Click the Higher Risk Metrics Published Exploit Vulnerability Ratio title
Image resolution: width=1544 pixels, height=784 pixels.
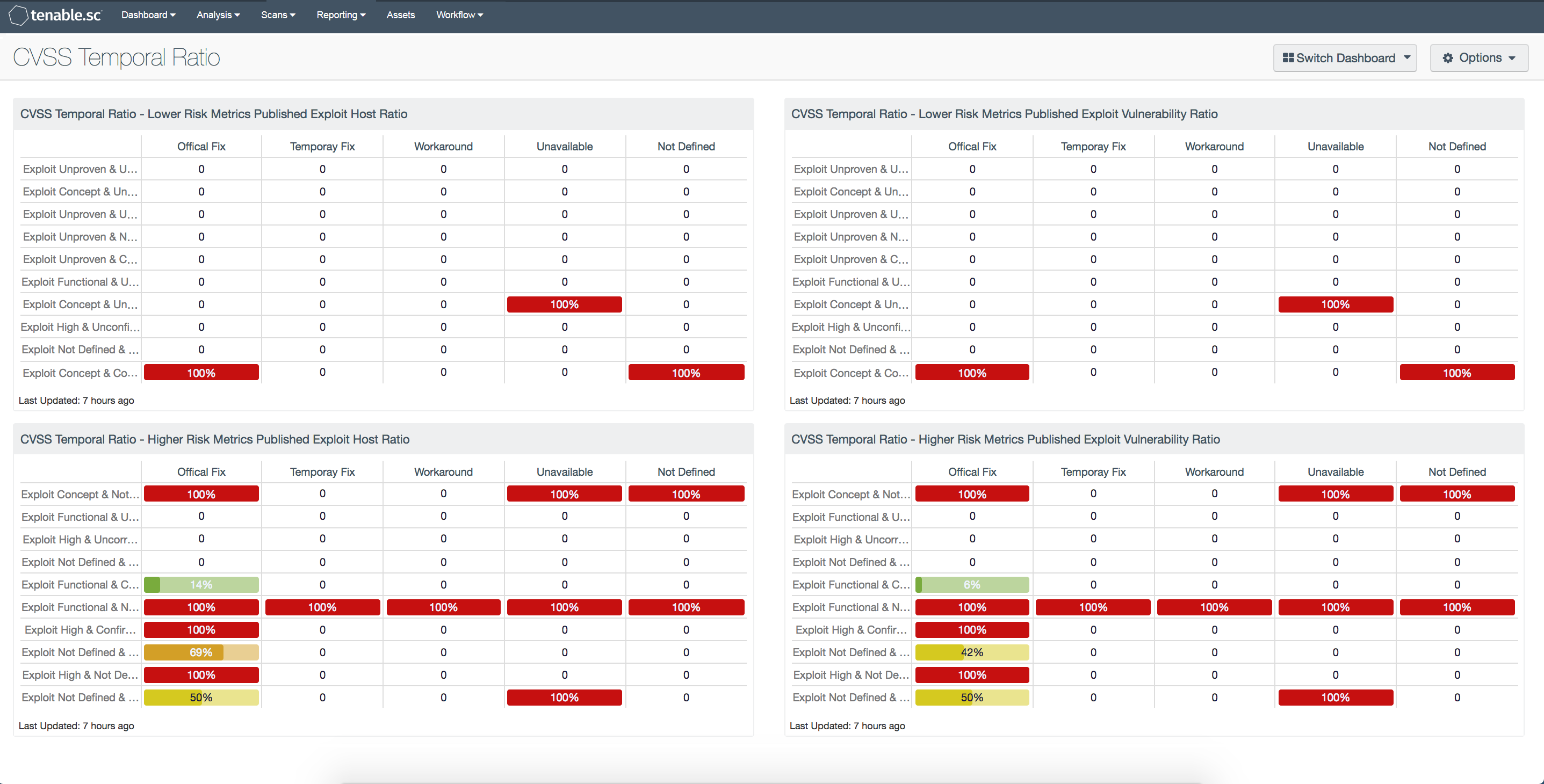point(1005,439)
